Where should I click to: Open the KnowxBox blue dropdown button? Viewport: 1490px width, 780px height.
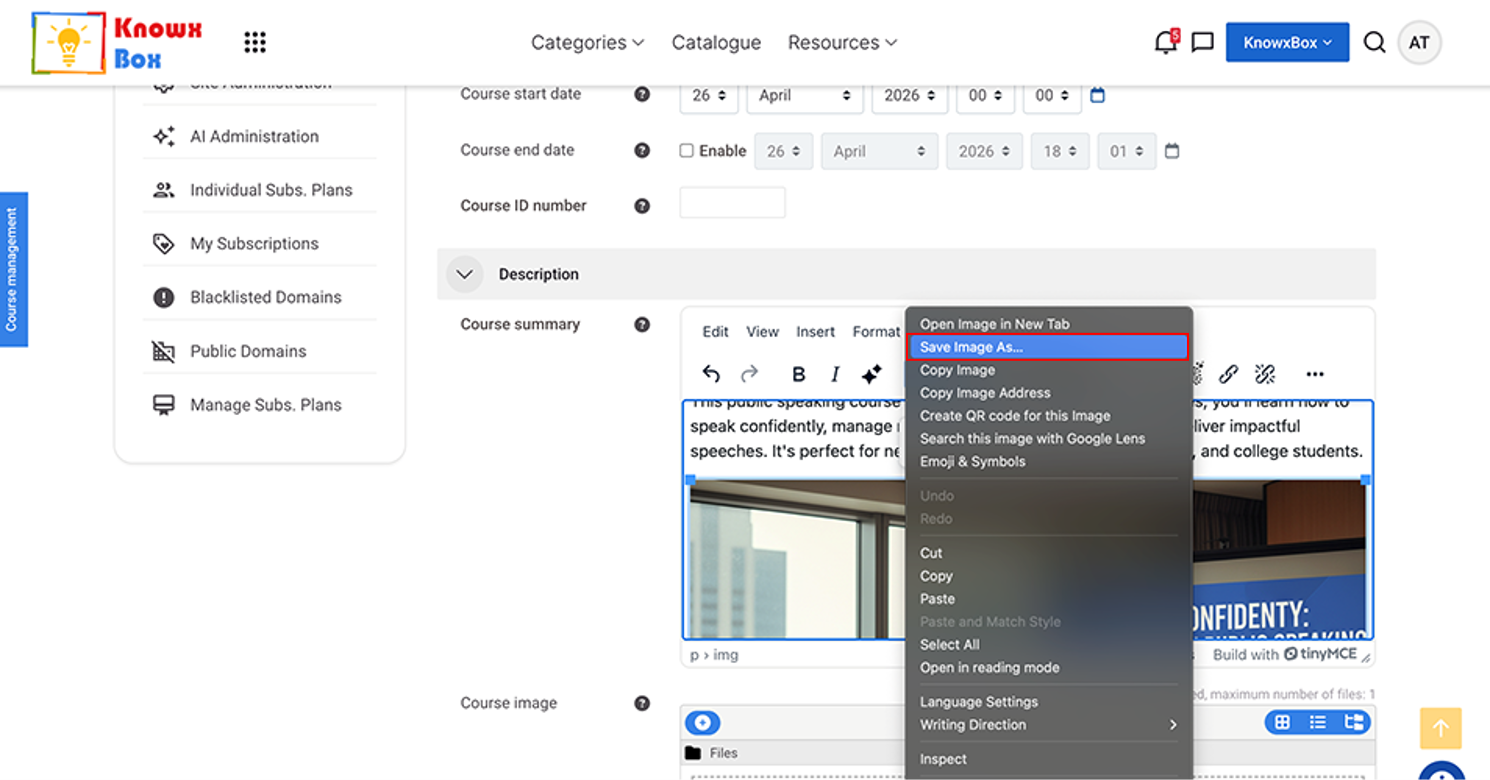coord(1287,42)
